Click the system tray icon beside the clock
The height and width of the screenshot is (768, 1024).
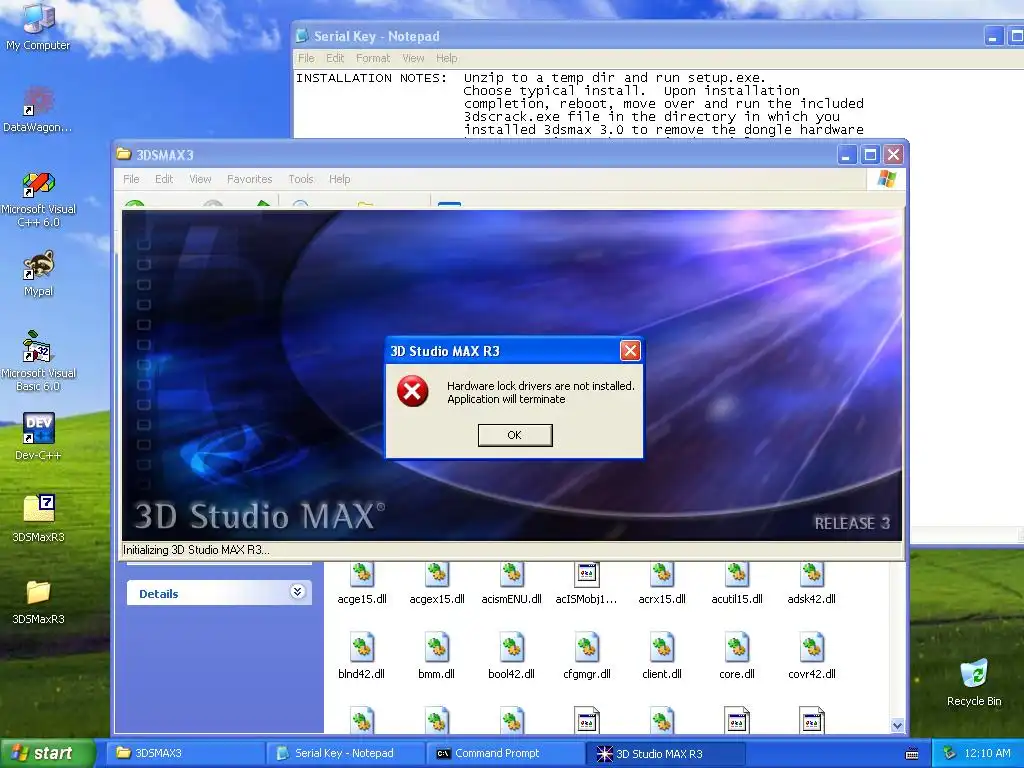pyautogui.click(x=950, y=753)
